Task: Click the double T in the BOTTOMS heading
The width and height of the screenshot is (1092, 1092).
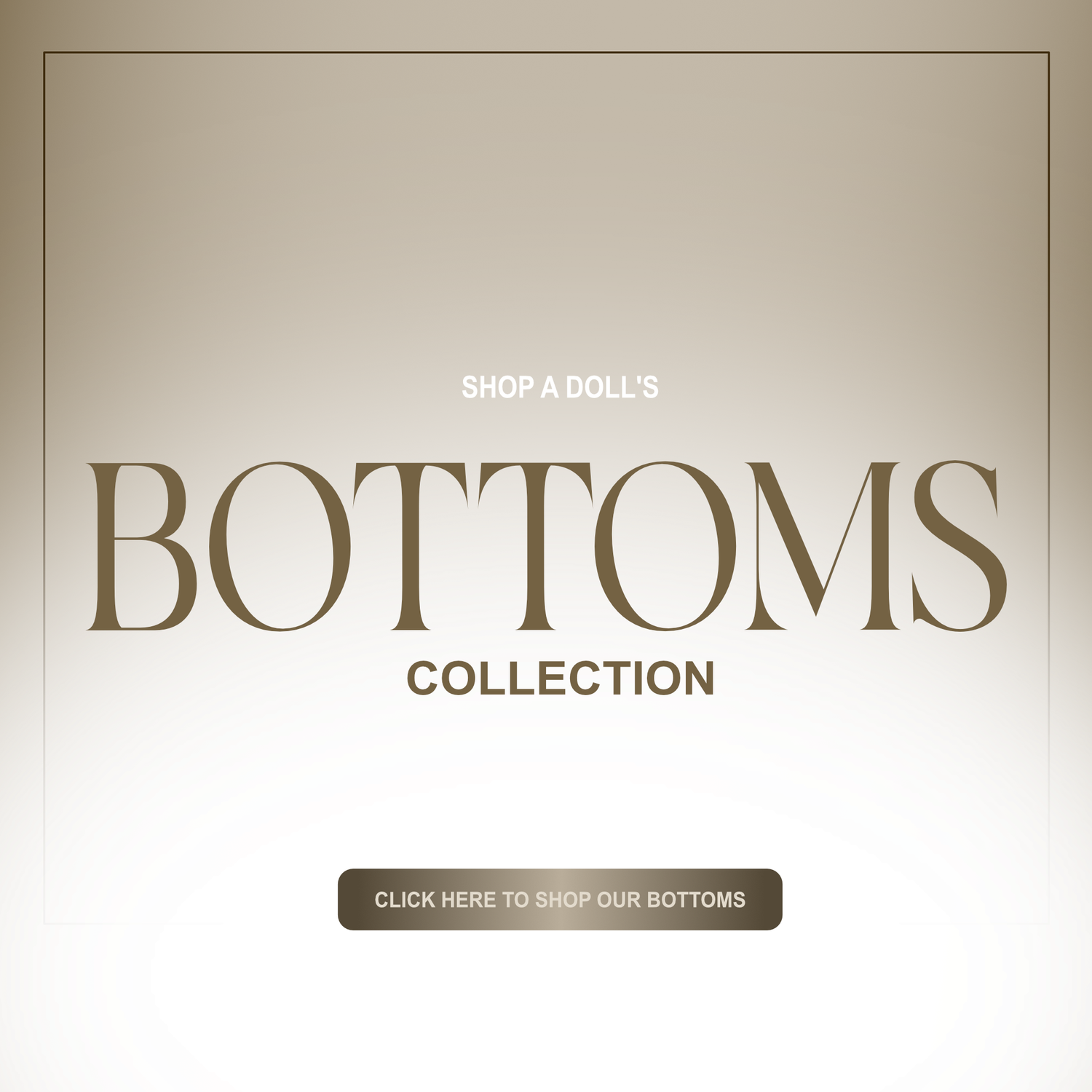Action: coord(473,546)
